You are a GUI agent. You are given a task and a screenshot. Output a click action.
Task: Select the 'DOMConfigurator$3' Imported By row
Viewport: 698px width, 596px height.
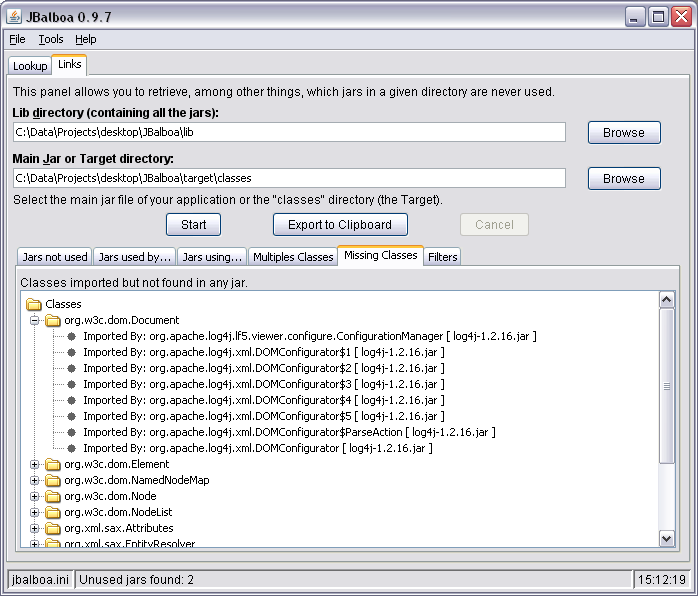[x=264, y=385]
